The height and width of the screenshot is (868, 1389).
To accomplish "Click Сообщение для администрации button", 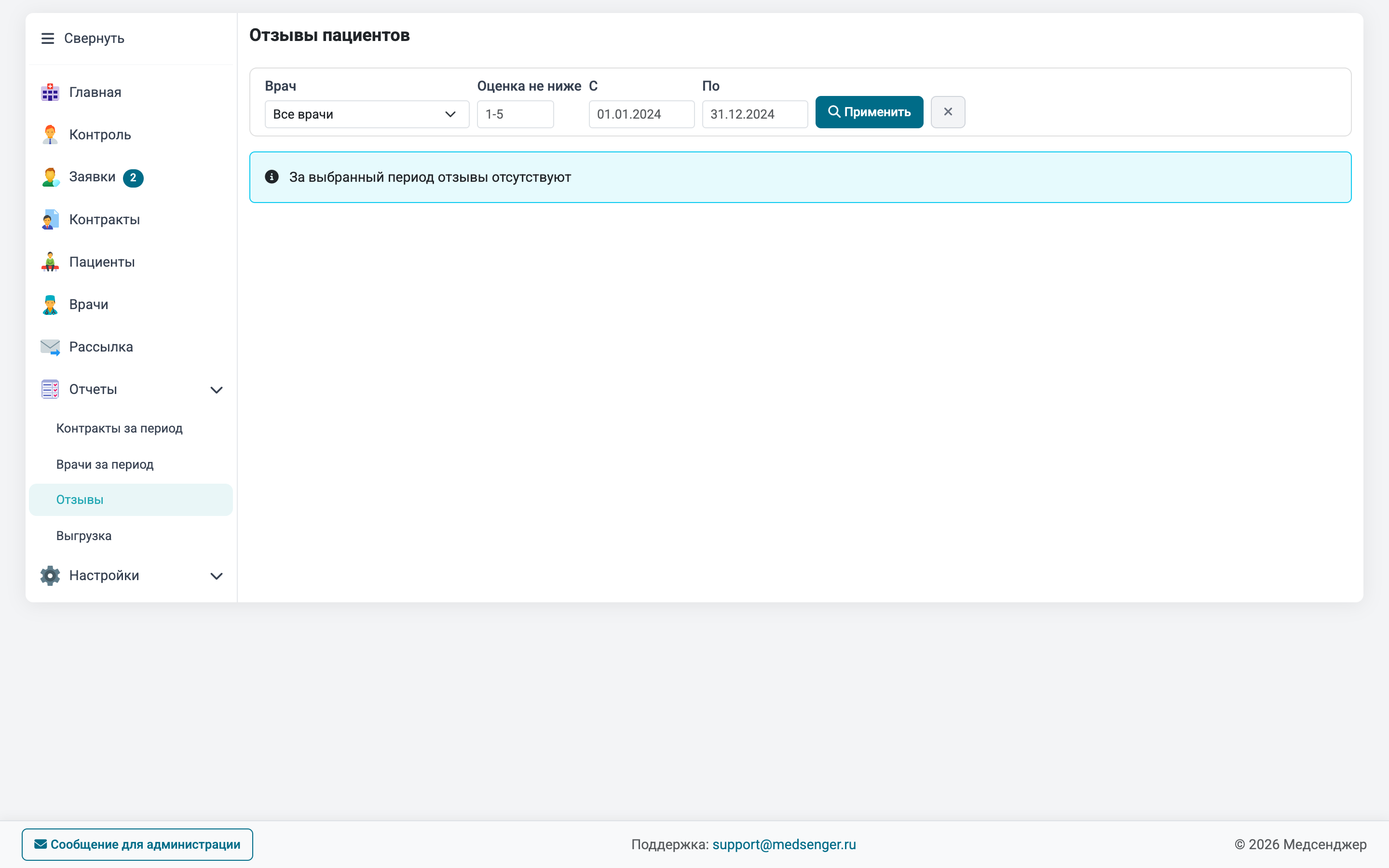I will [137, 844].
